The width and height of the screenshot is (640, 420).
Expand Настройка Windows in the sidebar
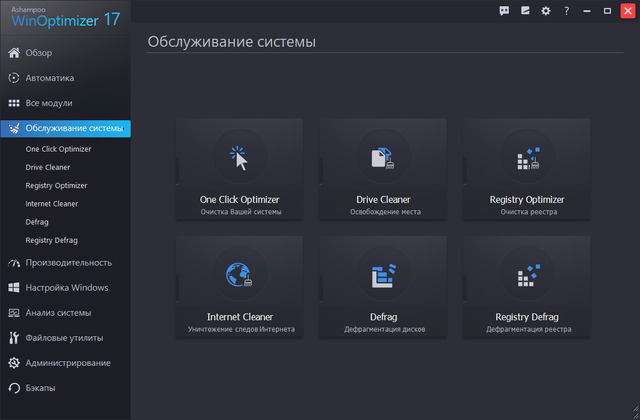pos(66,288)
